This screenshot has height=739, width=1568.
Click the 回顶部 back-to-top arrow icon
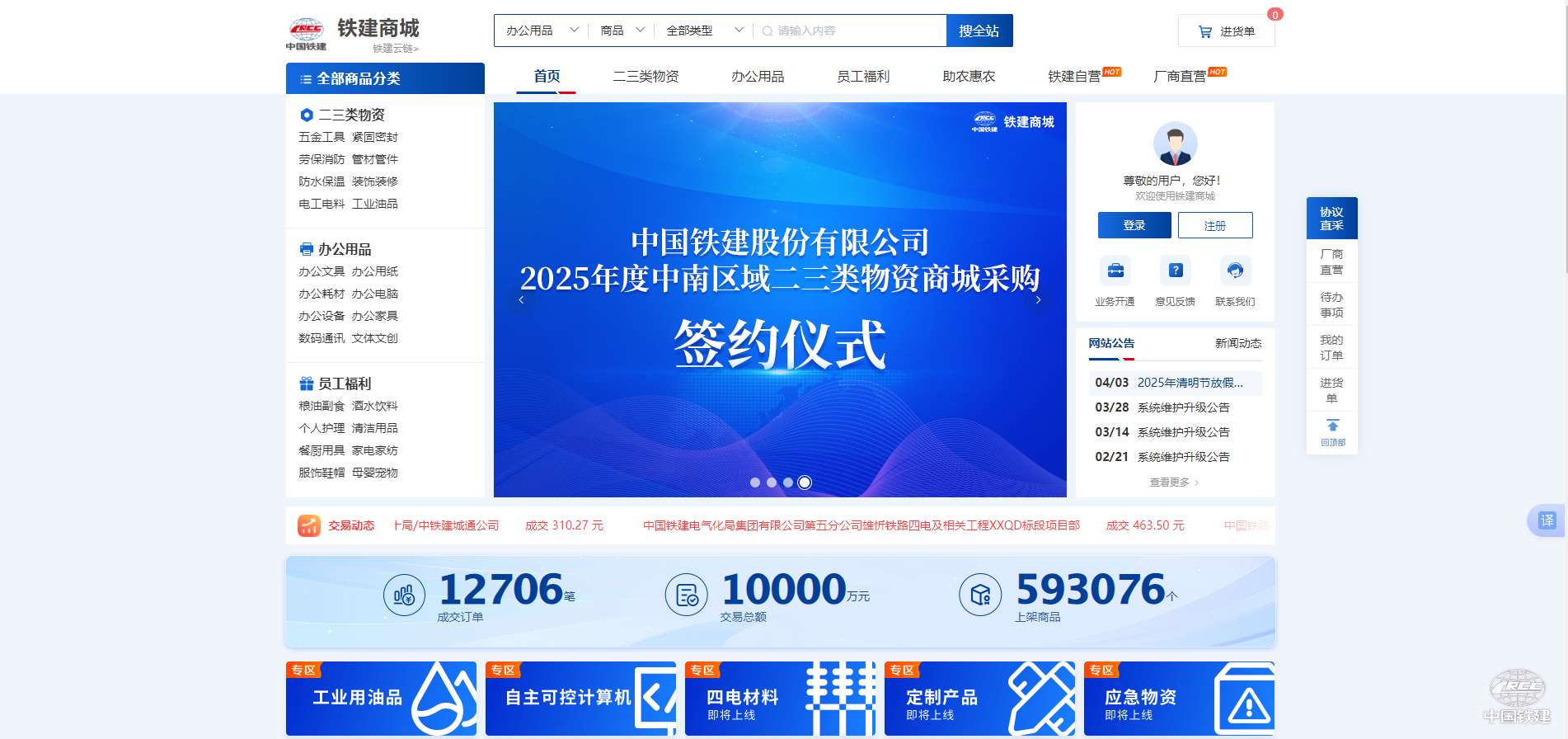pyautogui.click(x=1332, y=426)
